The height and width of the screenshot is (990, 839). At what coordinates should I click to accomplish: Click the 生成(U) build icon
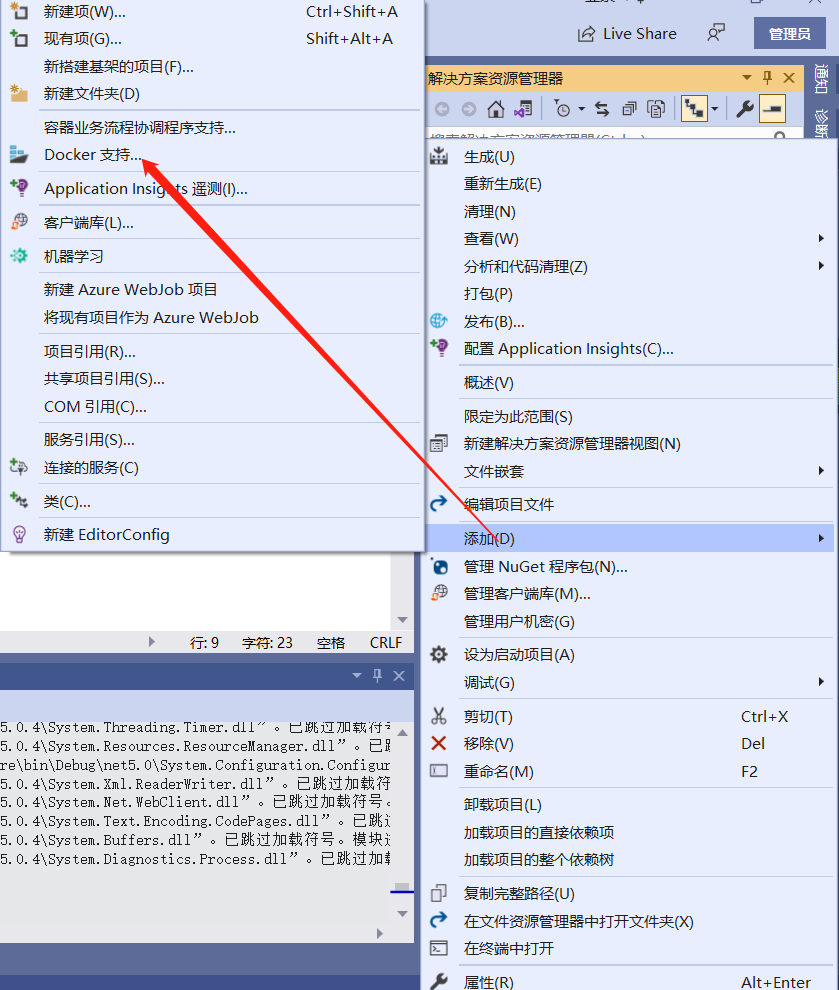(439, 156)
